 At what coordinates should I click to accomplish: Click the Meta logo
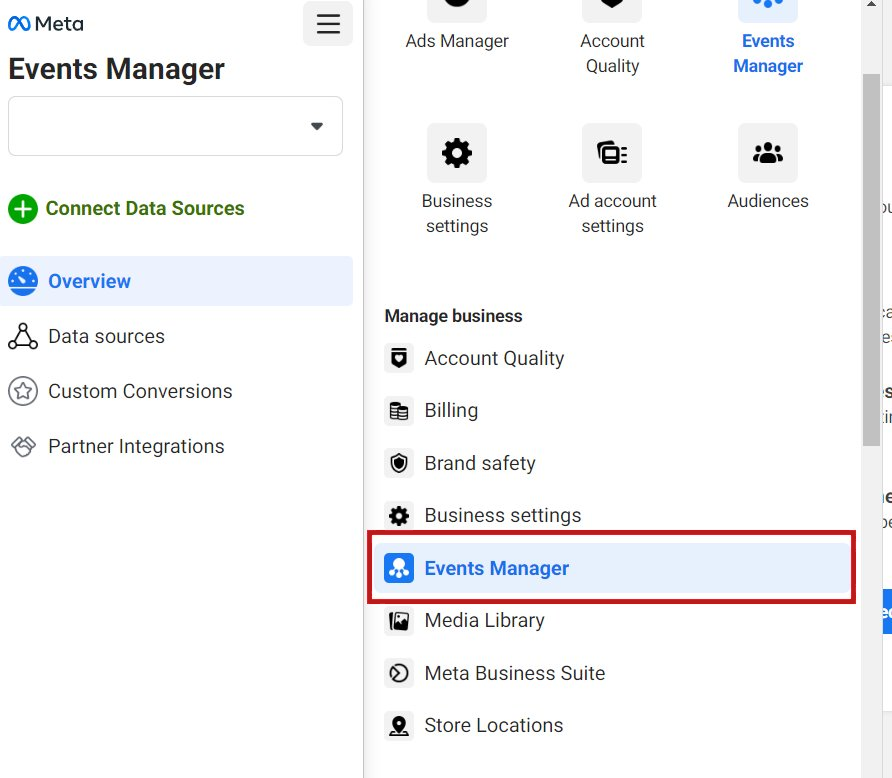(46, 24)
